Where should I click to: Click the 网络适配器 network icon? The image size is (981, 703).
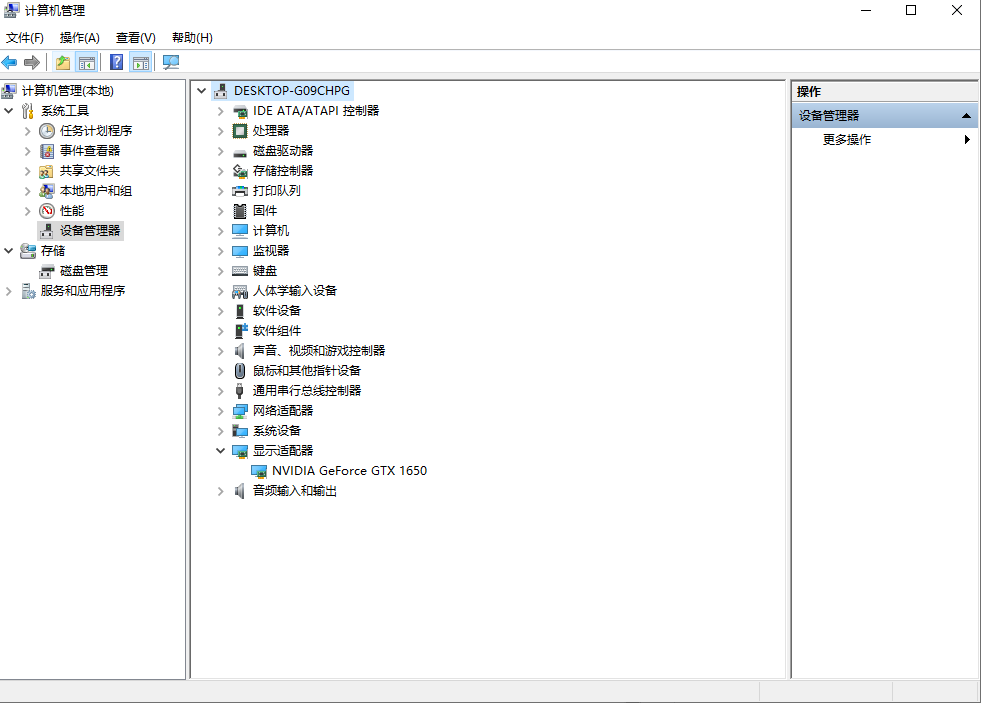tap(240, 411)
